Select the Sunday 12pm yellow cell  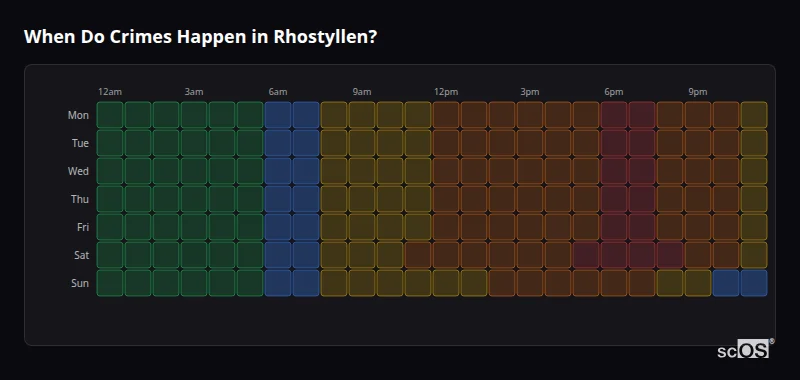pos(446,283)
